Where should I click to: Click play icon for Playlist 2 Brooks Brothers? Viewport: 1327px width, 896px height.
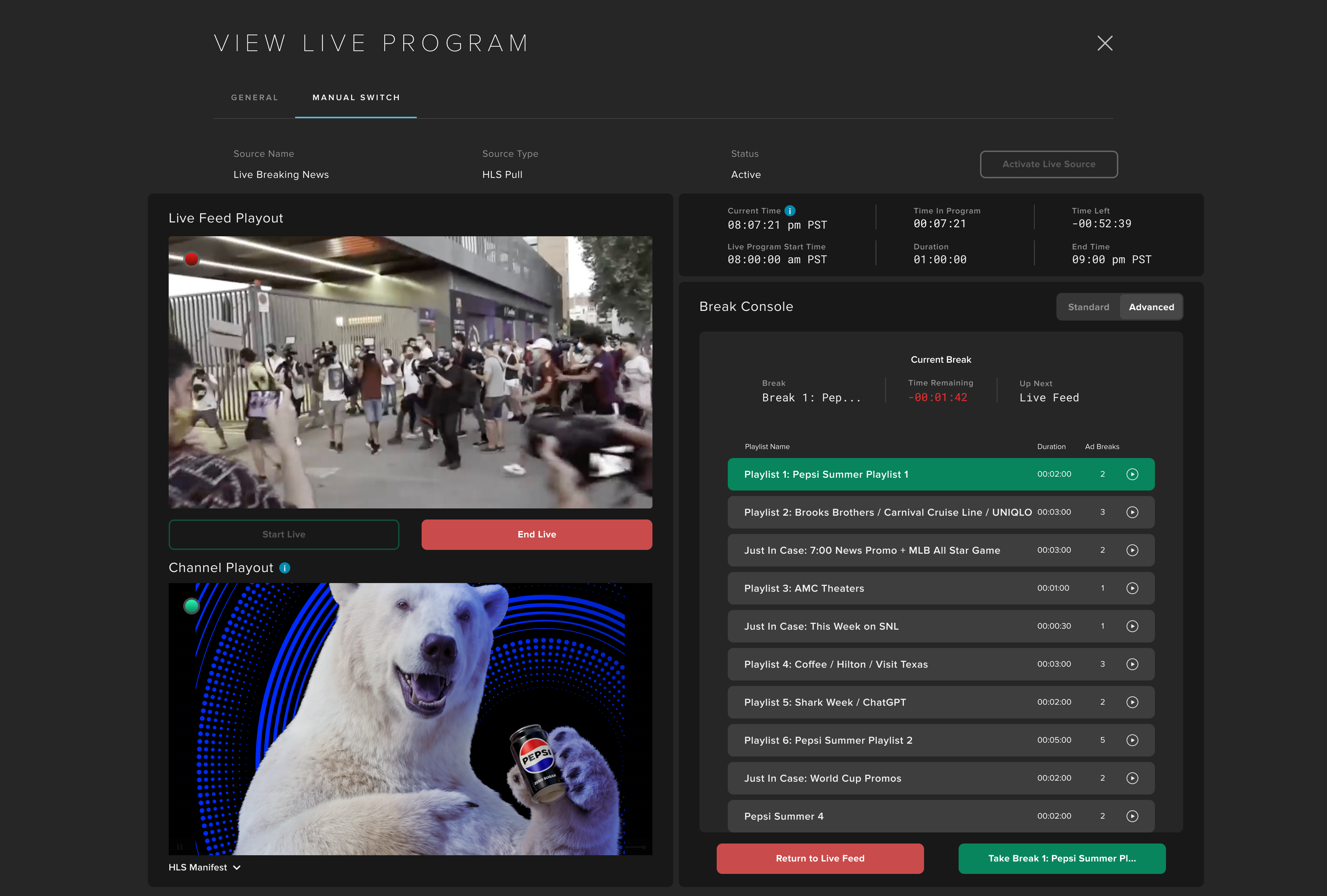click(1132, 513)
